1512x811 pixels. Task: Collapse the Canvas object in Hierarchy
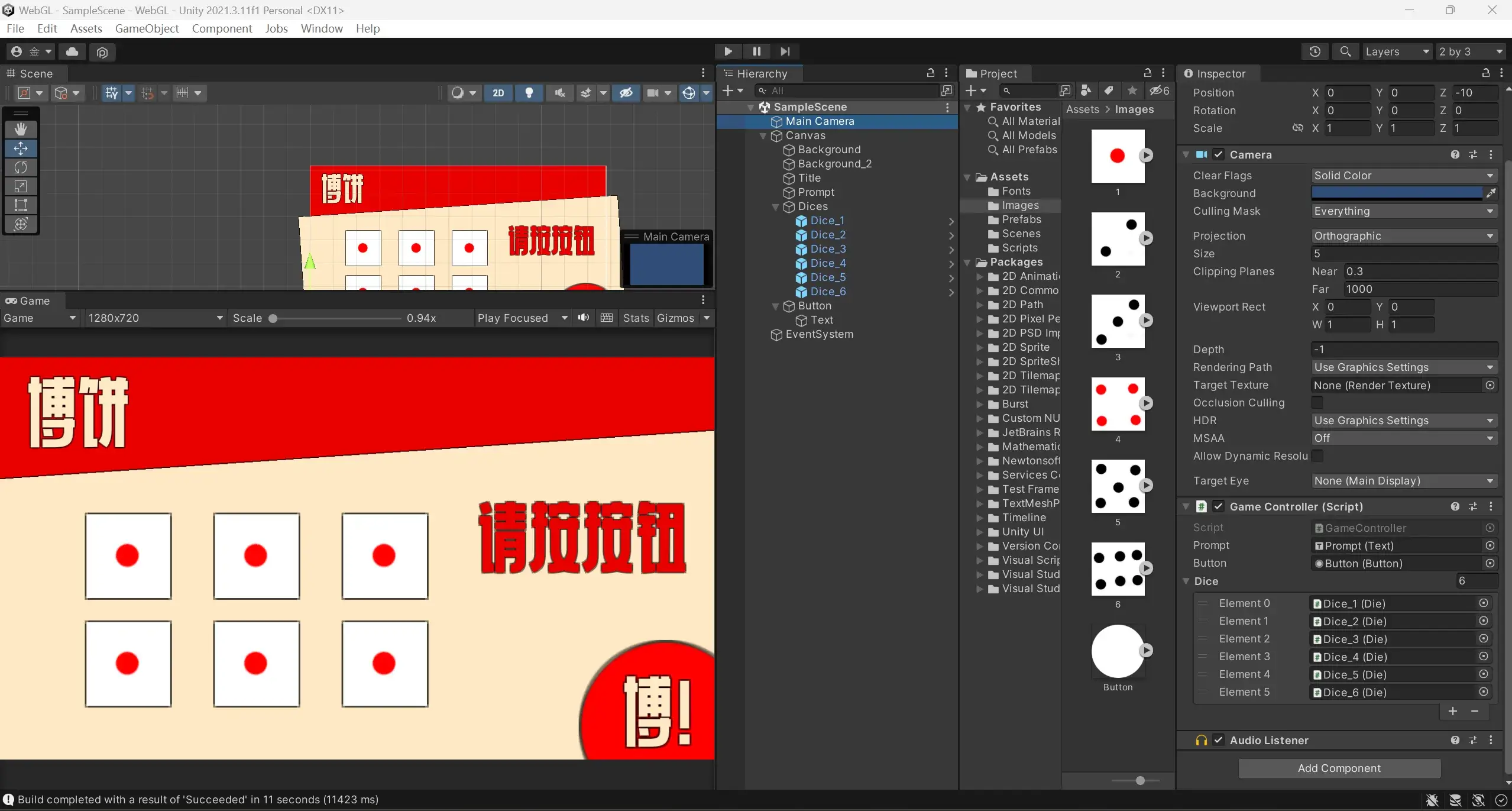click(x=763, y=135)
